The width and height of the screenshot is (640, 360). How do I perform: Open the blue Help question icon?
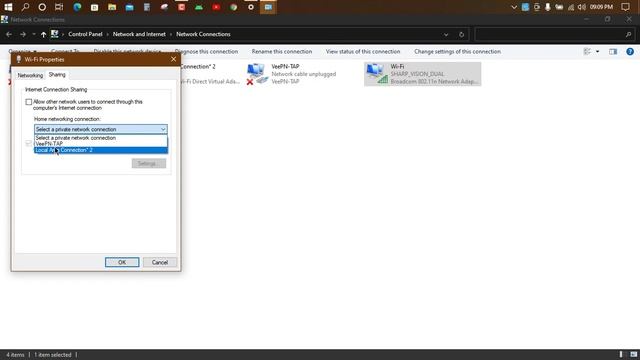coord(630,51)
